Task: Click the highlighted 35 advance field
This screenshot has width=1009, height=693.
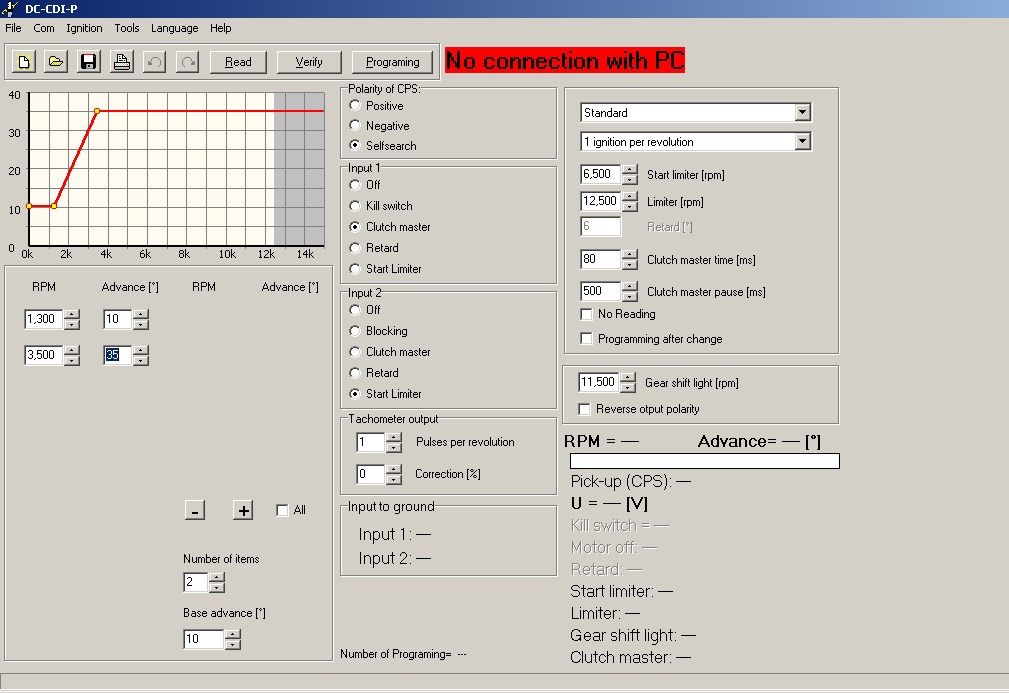Action: (x=117, y=355)
